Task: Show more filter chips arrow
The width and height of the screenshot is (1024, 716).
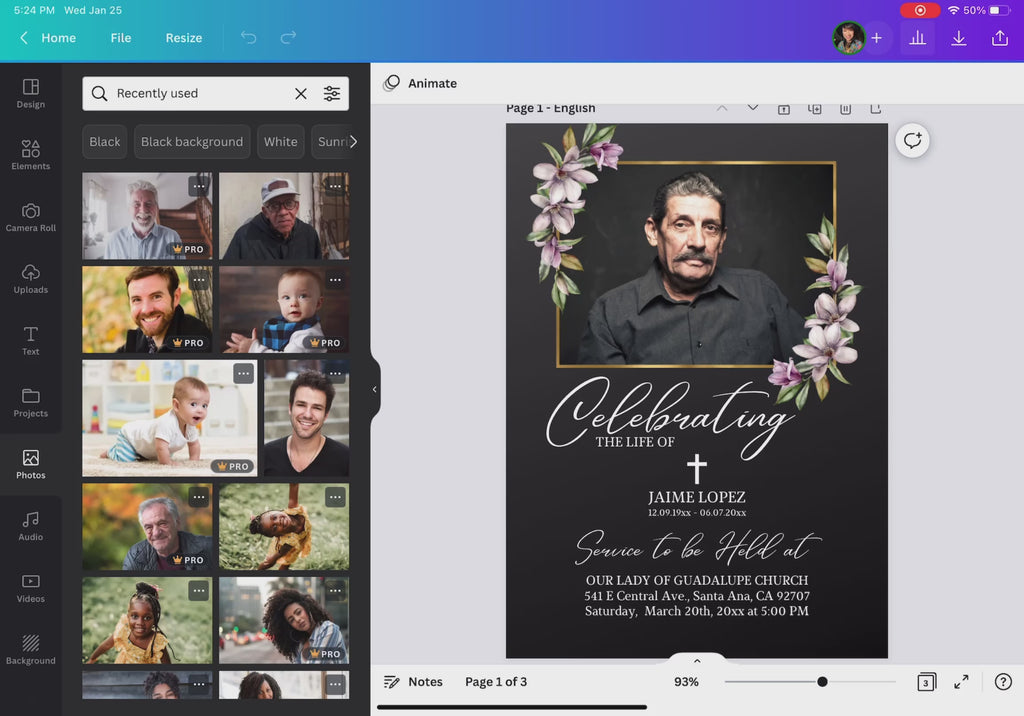Action: [353, 142]
